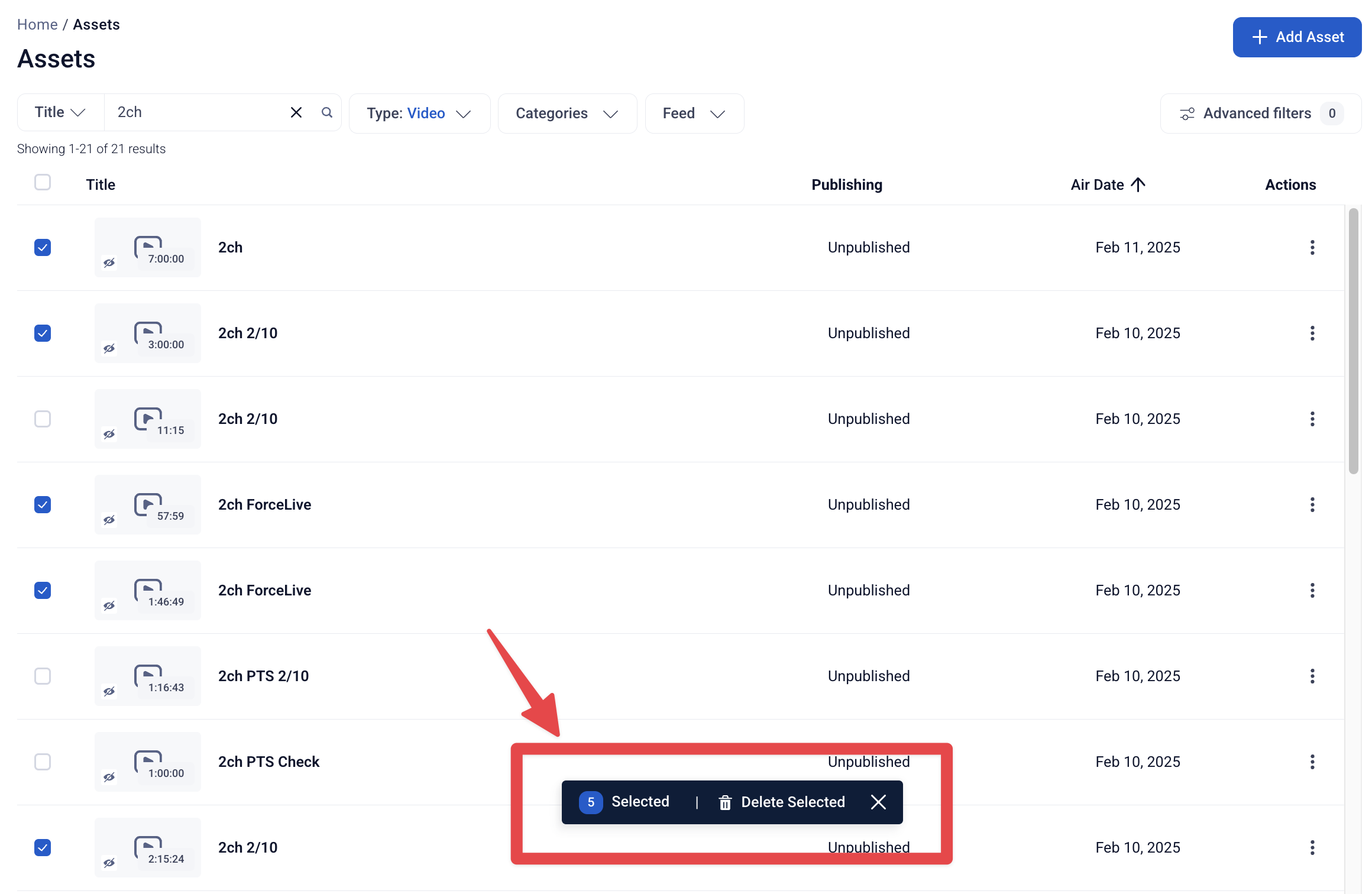The height and width of the screenshot is (894, 1372).
Task: Toggle the select-all header checkbox
Action: 43,182
